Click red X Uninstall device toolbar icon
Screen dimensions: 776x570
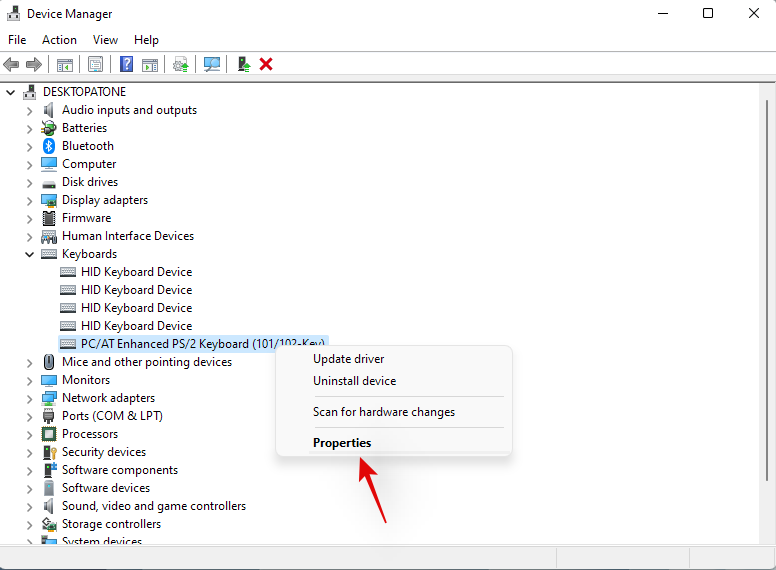(x=266, y=64)
